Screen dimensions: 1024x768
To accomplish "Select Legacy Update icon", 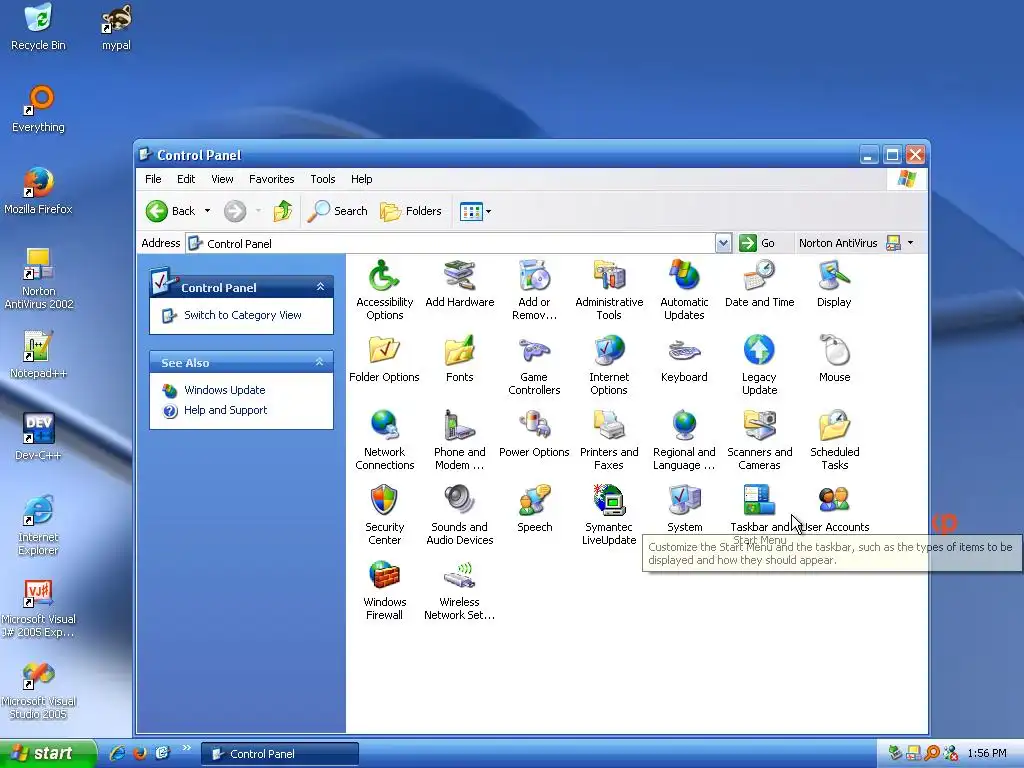I will tap(760, 351).
